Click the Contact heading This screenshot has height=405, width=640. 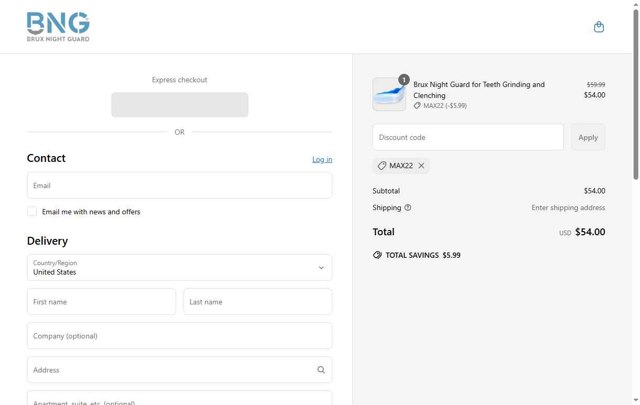pos(46,158)
